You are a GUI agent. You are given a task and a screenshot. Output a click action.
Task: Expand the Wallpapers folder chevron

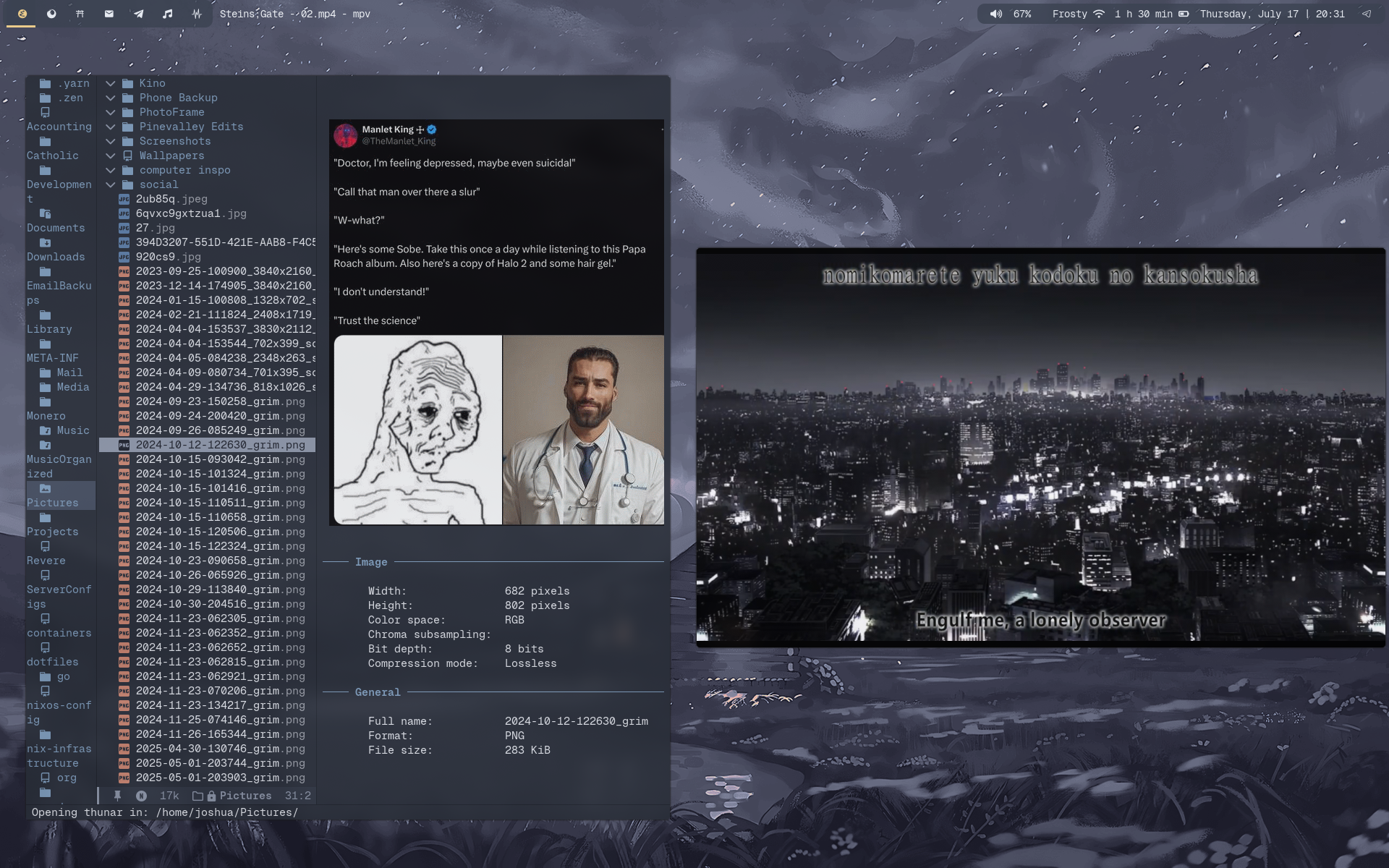(111, 156)
